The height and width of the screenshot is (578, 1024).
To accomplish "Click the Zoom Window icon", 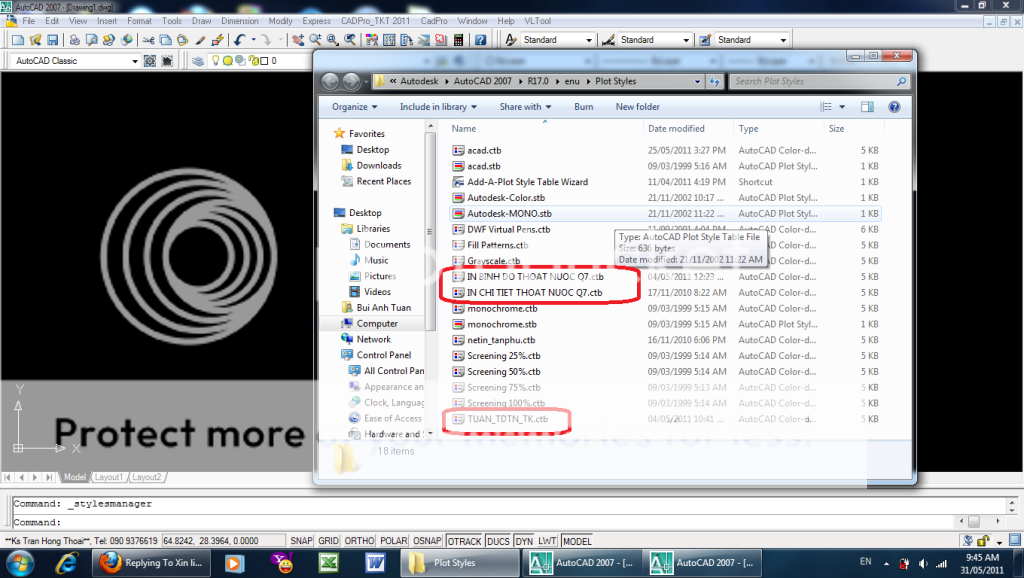I will pos(333,40).
